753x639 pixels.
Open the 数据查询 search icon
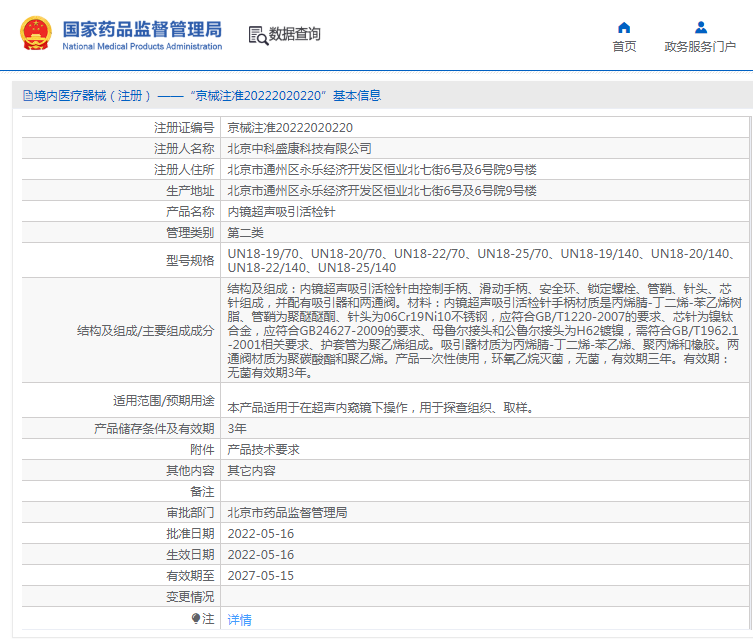coord(258,36)
